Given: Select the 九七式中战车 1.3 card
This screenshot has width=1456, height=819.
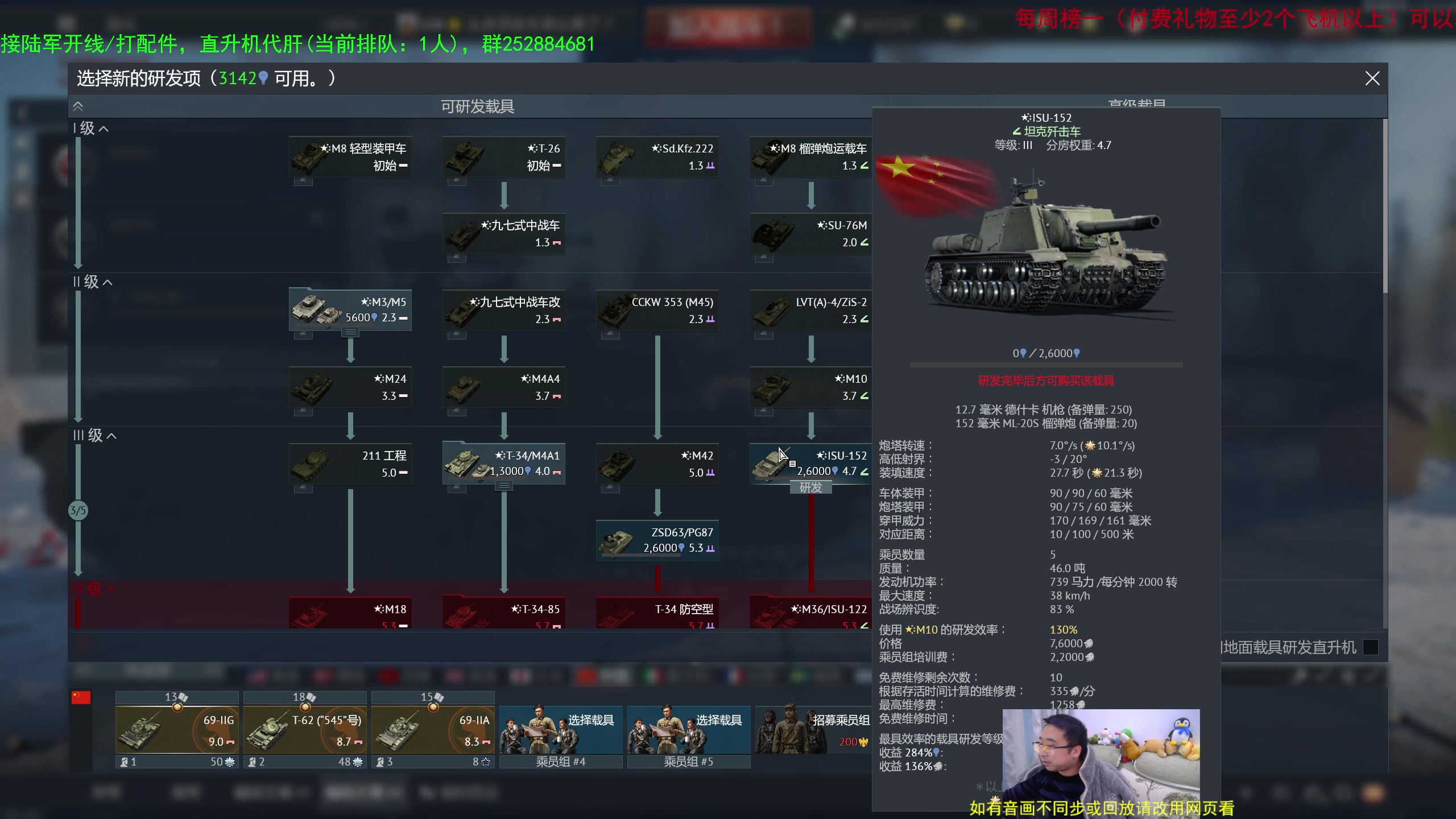Looking at the screenshot, I should pyautogui.click(x=504, y=234).
